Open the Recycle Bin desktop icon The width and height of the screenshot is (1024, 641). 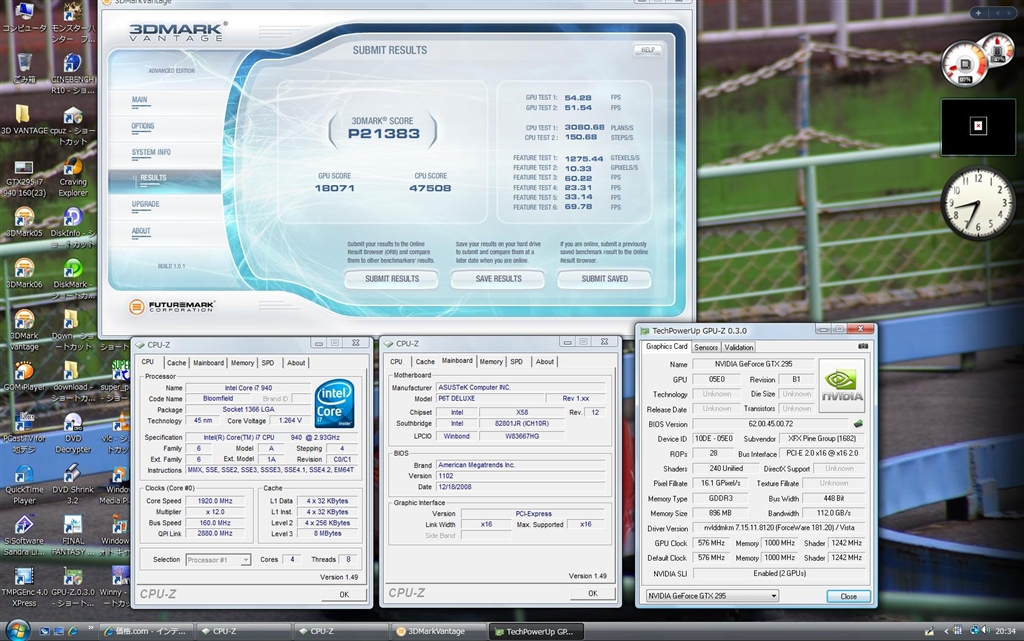(x=24, y=68)
